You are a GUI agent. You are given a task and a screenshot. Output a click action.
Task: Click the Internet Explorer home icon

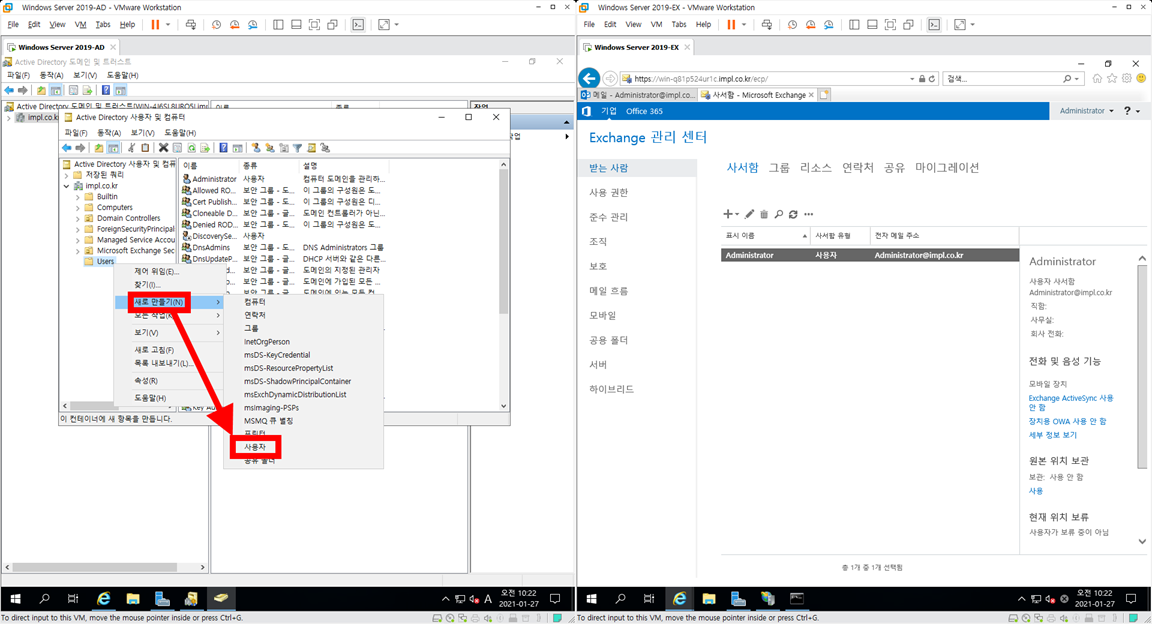point(1097,78)
